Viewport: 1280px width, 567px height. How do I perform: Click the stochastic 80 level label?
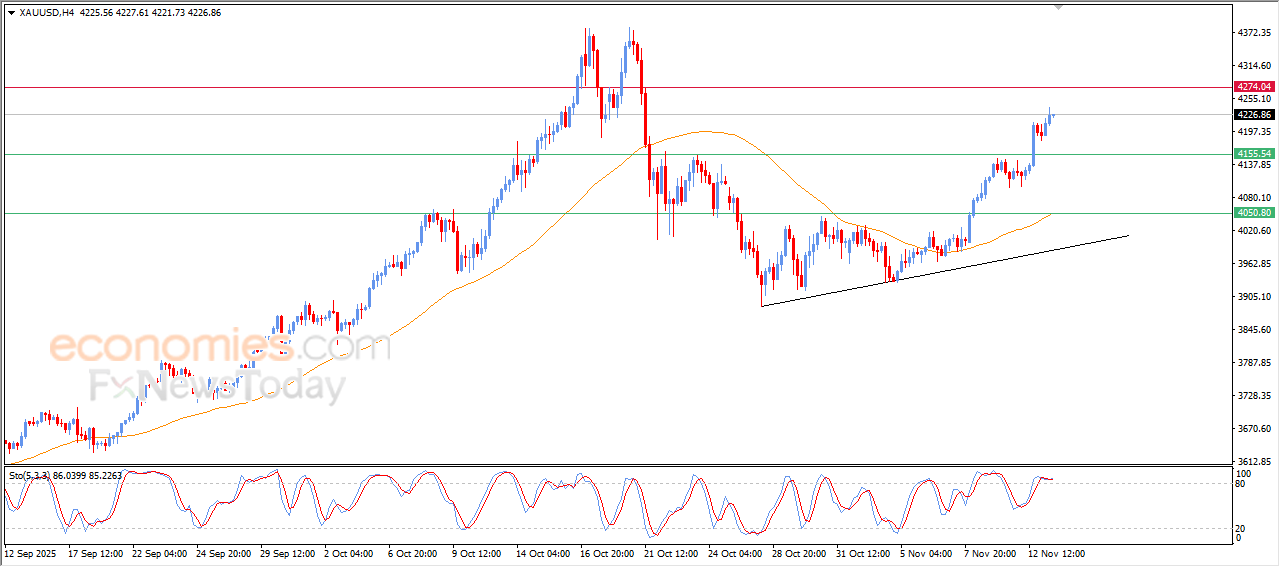pyautogui.click(x=1242, y=484)
